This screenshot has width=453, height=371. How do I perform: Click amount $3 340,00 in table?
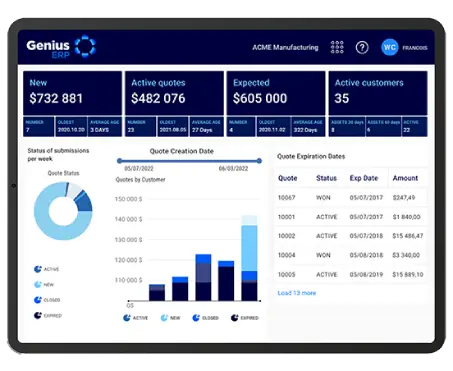coord(406,255)
